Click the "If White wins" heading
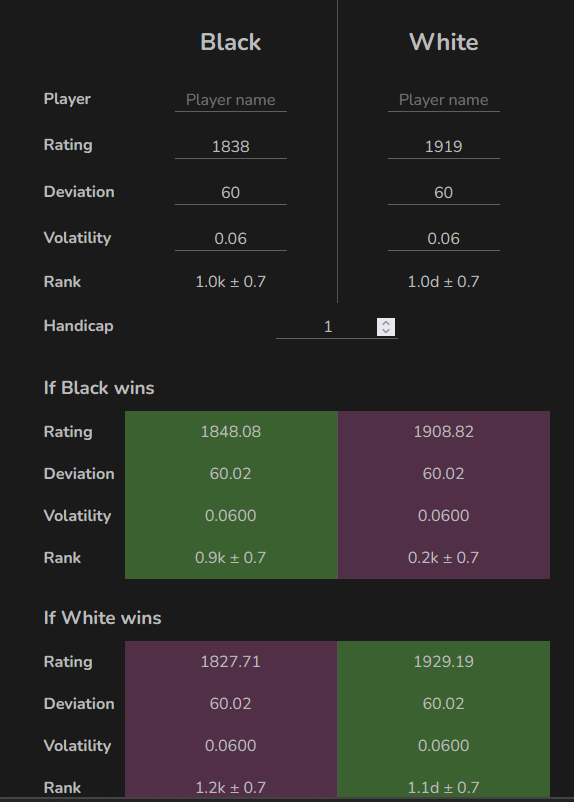Viewport: 574px width, 802px height. point(103,618)
